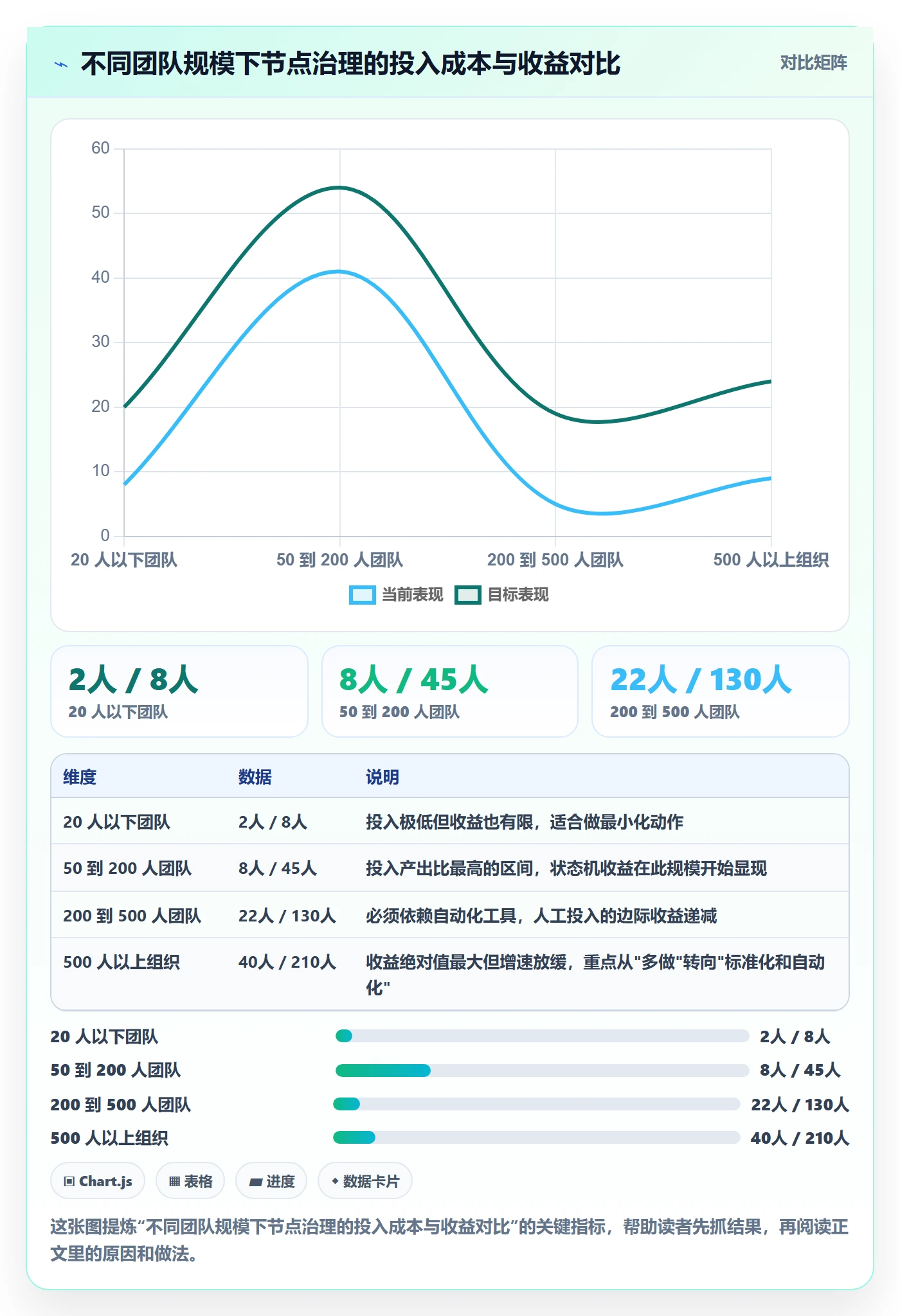900x1316 pixels.
Task: Click the 40人 / 210人 value beside the progress bar
Action: (800, 1138)
